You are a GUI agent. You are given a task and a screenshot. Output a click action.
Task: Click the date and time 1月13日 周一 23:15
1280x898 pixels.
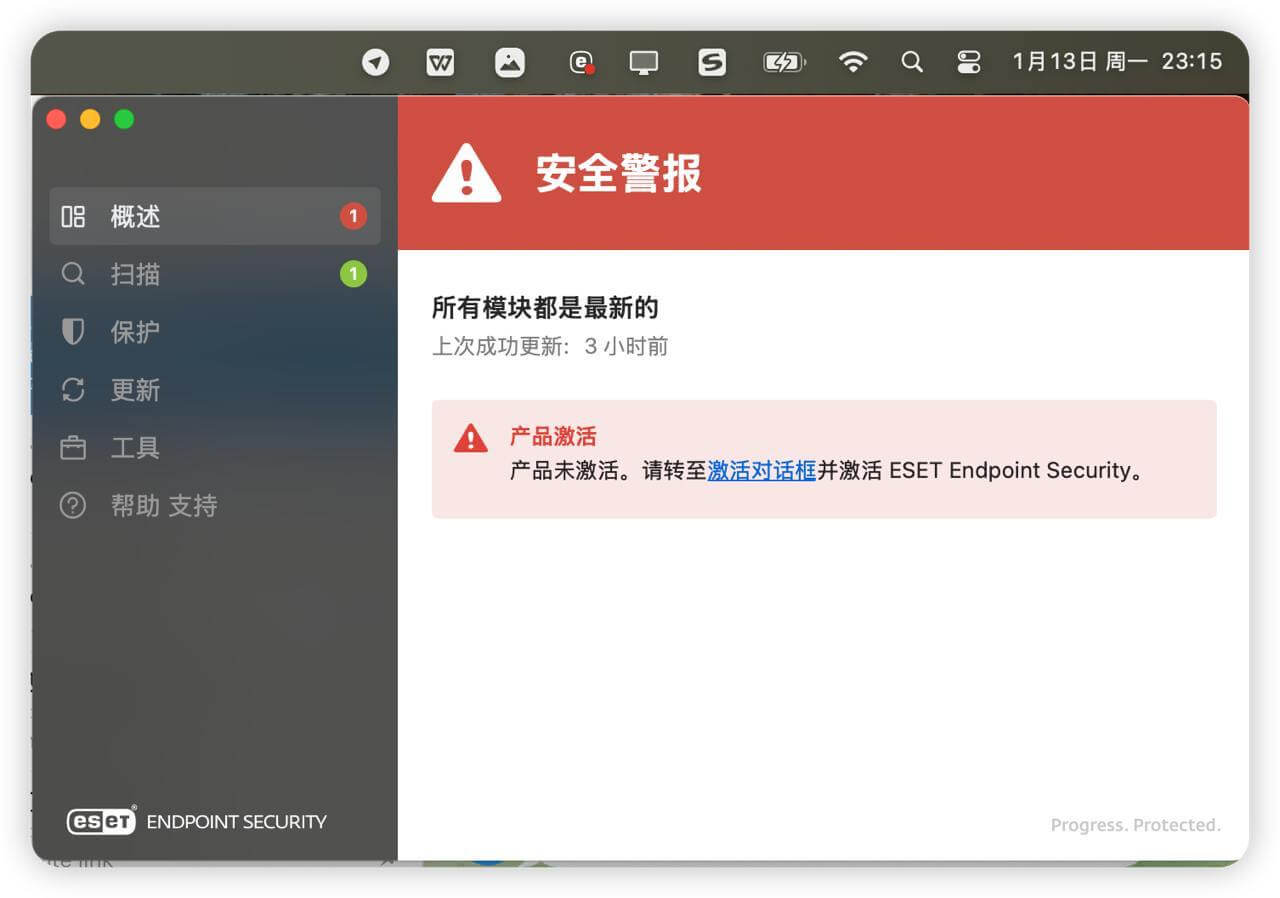tap(1117, 61)
